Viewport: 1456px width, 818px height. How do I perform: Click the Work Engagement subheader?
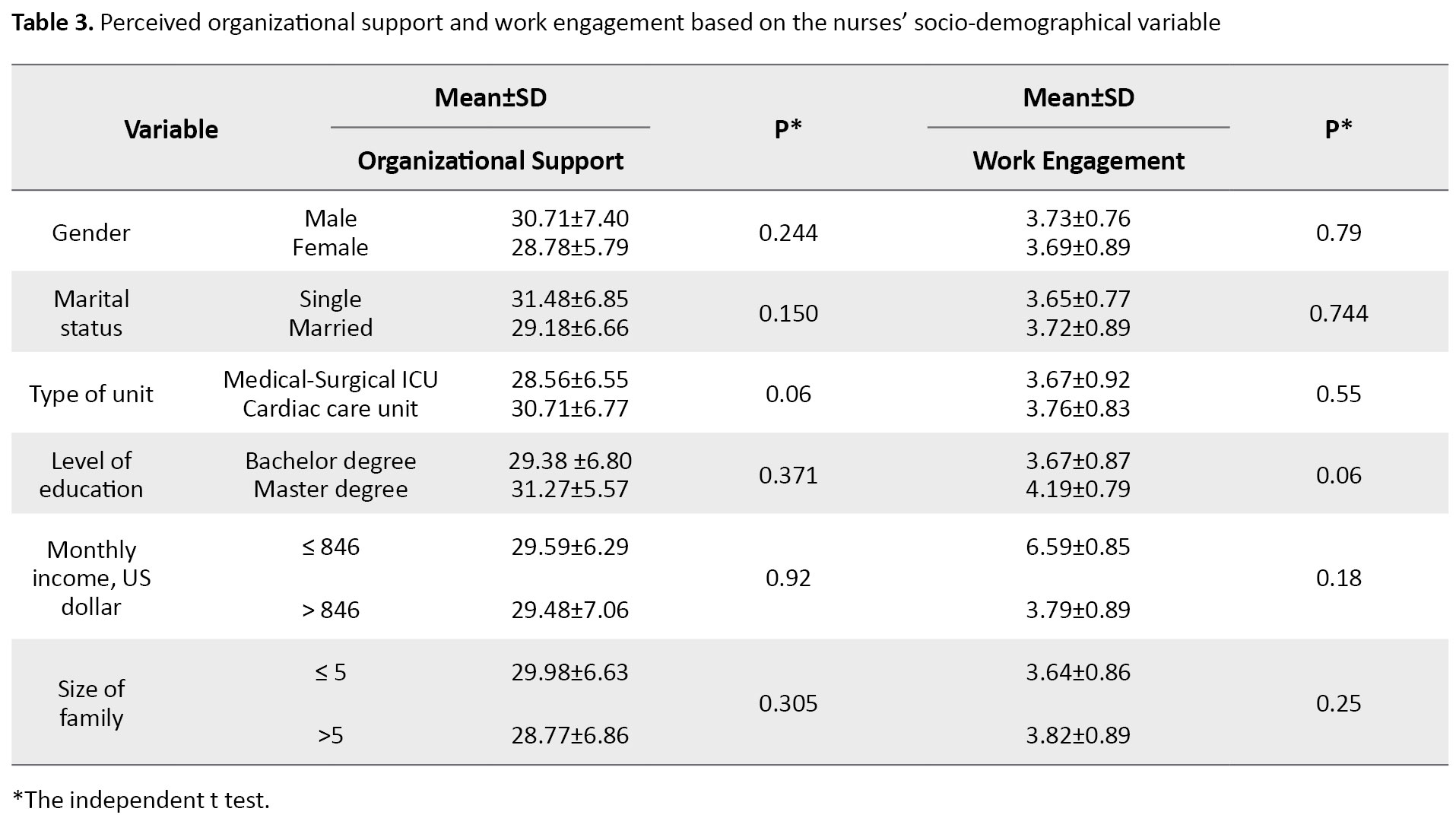coord(1078,160)
